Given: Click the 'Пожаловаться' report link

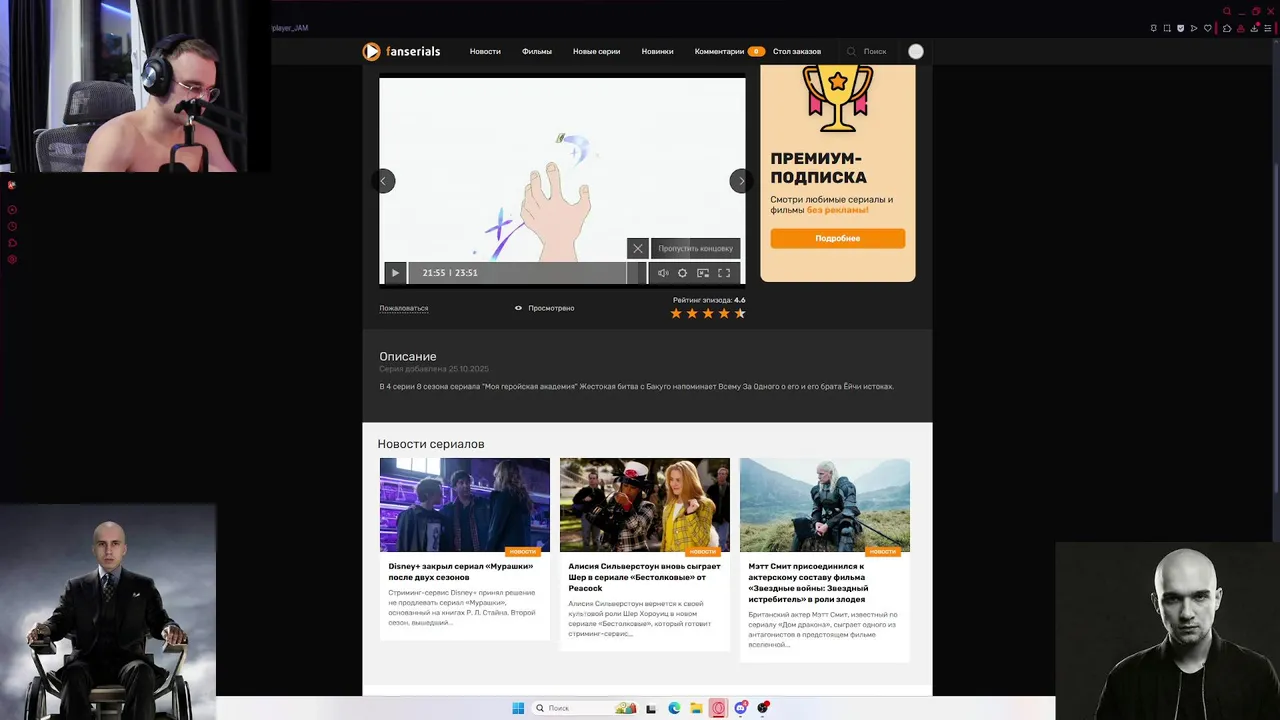Looking at the screenshot, I should [404, 308].
